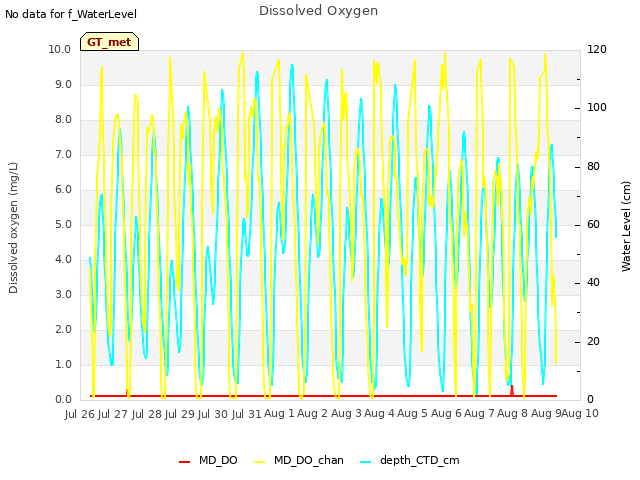Screen dimensions: 640x480
Task: Click the 6.0 left axis value
Action: click(63, 189)
